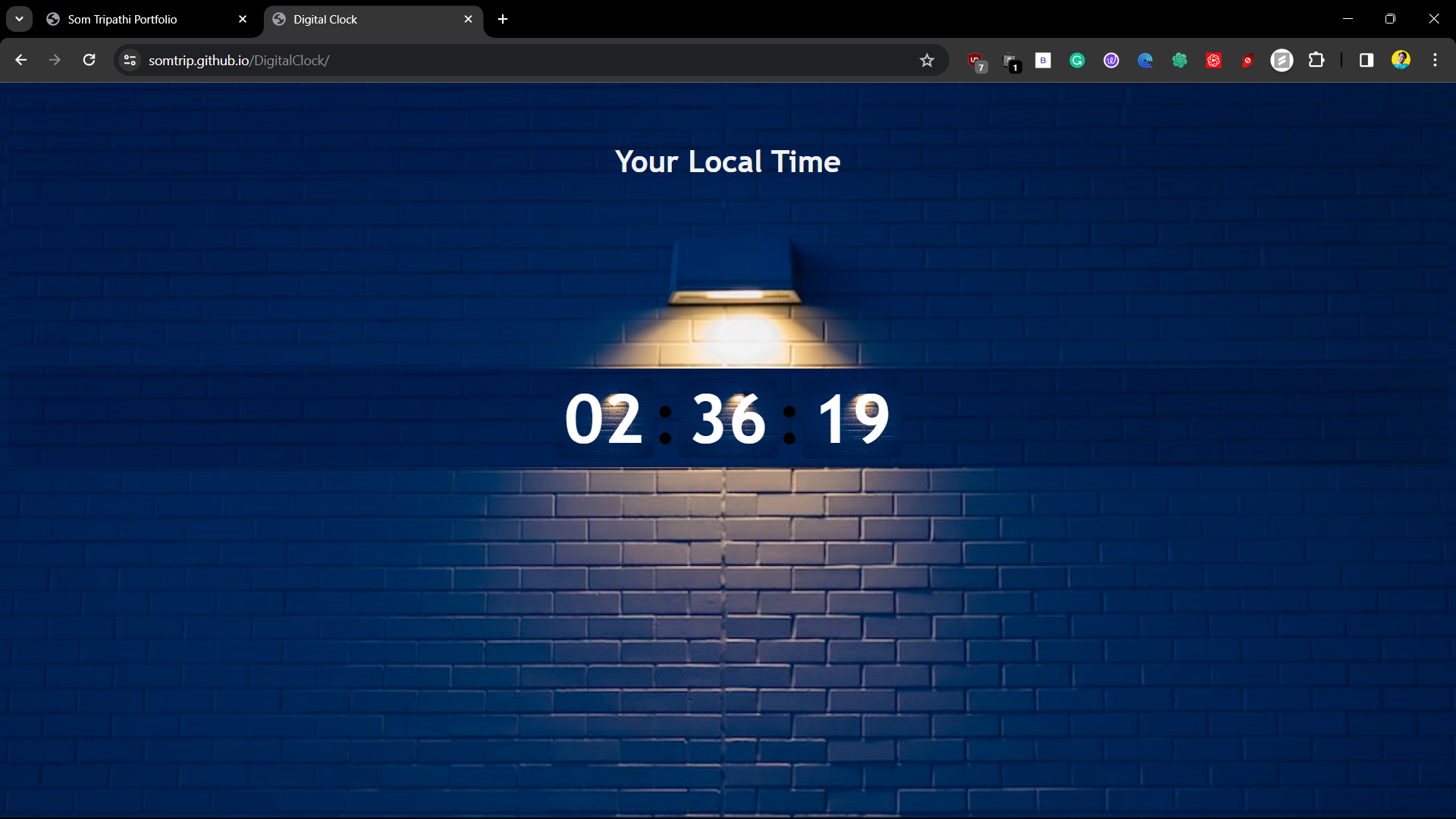Open the Extensions puzzle piece menu
Viewport: 1456px width, 819px height.
(1316, 60)
